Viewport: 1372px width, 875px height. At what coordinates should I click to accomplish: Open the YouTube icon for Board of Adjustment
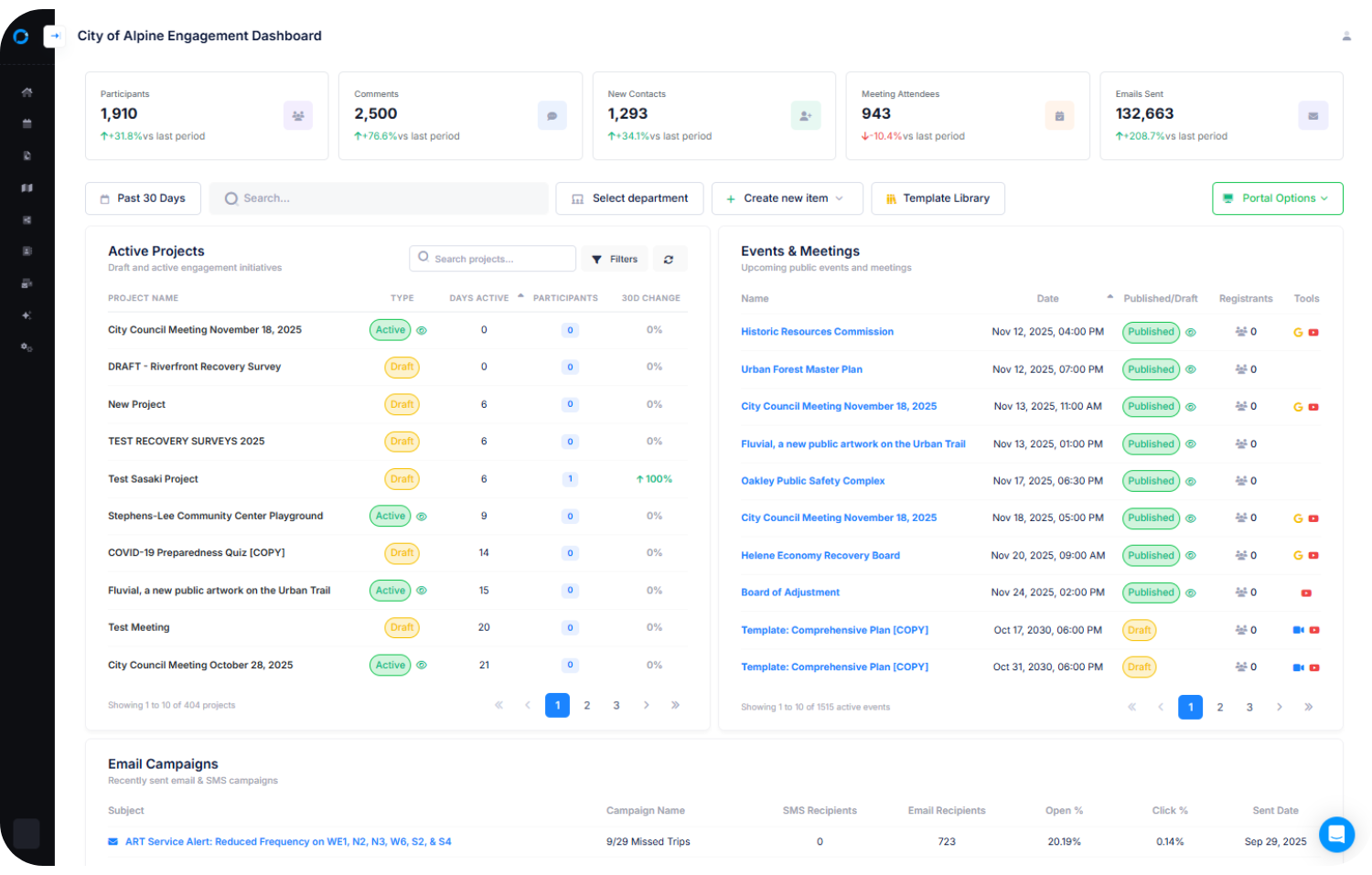1306,592
